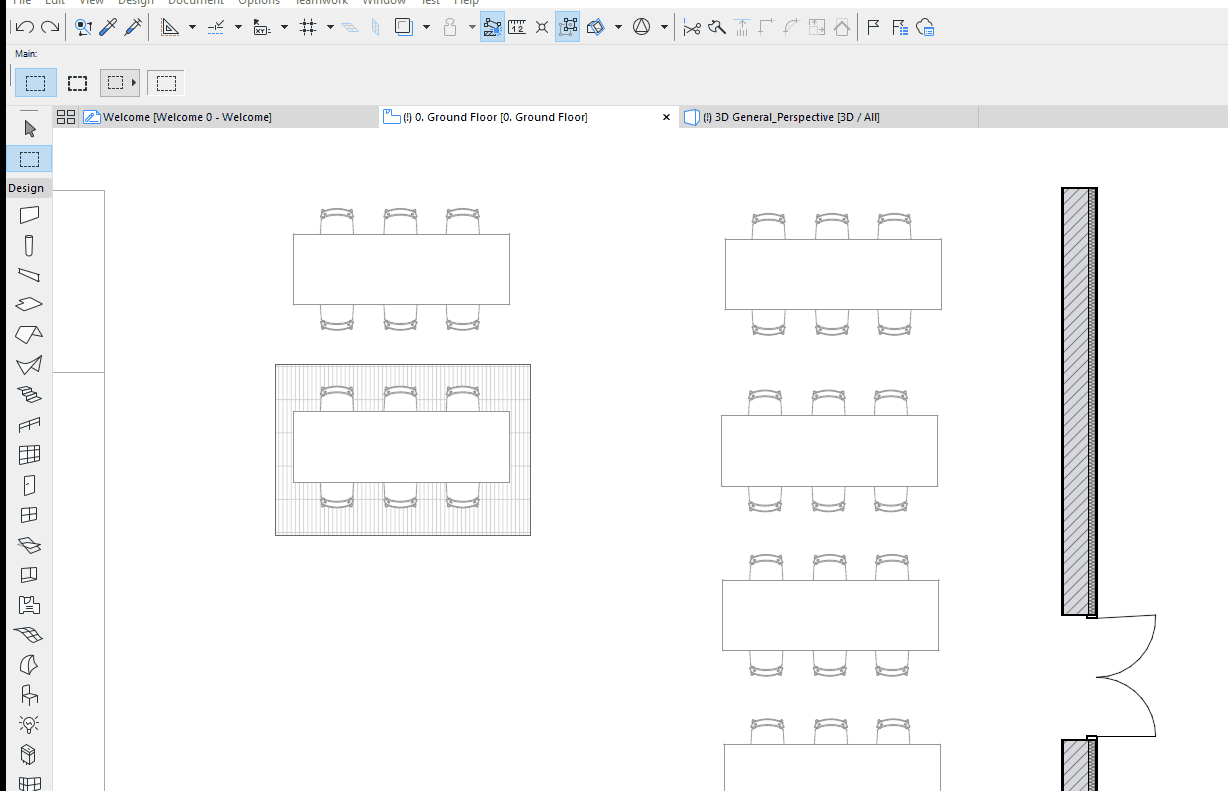This screenshot has height=791, width=1228.
Task: Expand the rotated-rectangle tool dropdown arrow
Action: click(x=618, y=28)
